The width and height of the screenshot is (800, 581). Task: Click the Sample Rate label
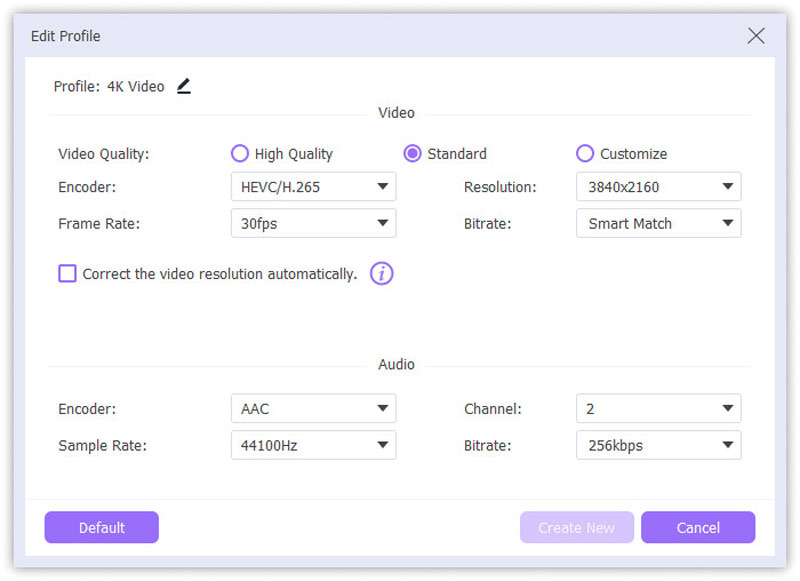coord(103,446)
